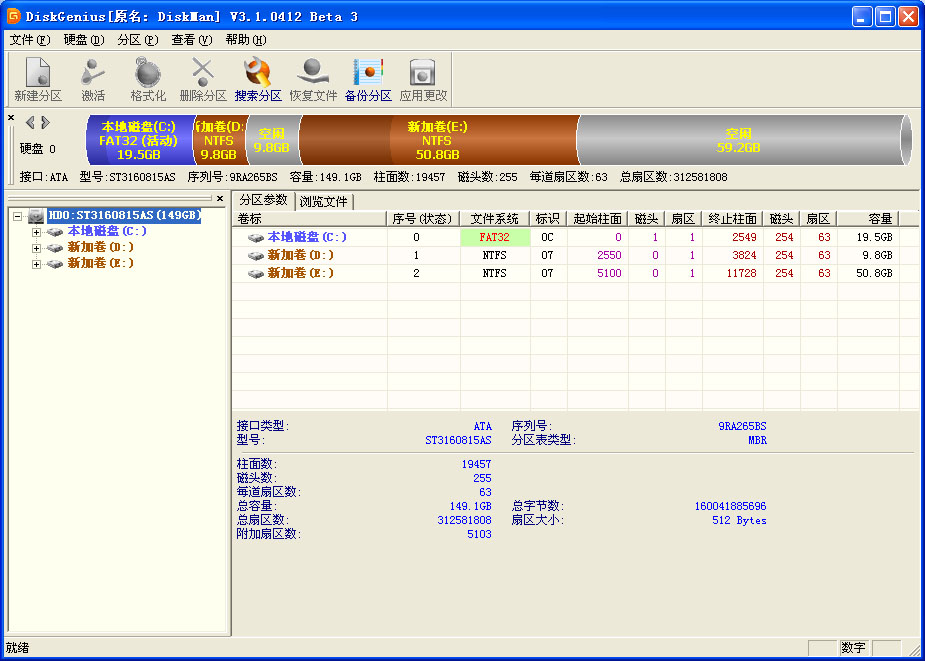
Task: Click the 容量 column header
Action: 868,219
